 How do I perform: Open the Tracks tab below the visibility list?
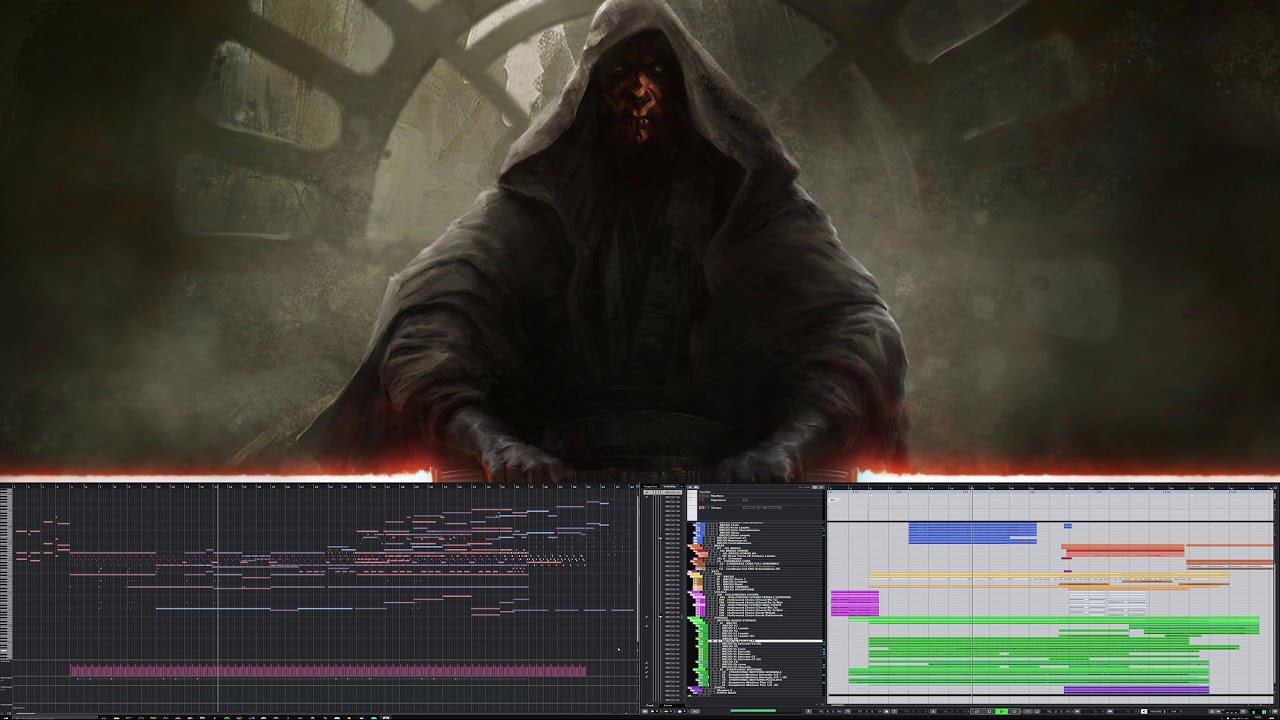pos(650,705)
